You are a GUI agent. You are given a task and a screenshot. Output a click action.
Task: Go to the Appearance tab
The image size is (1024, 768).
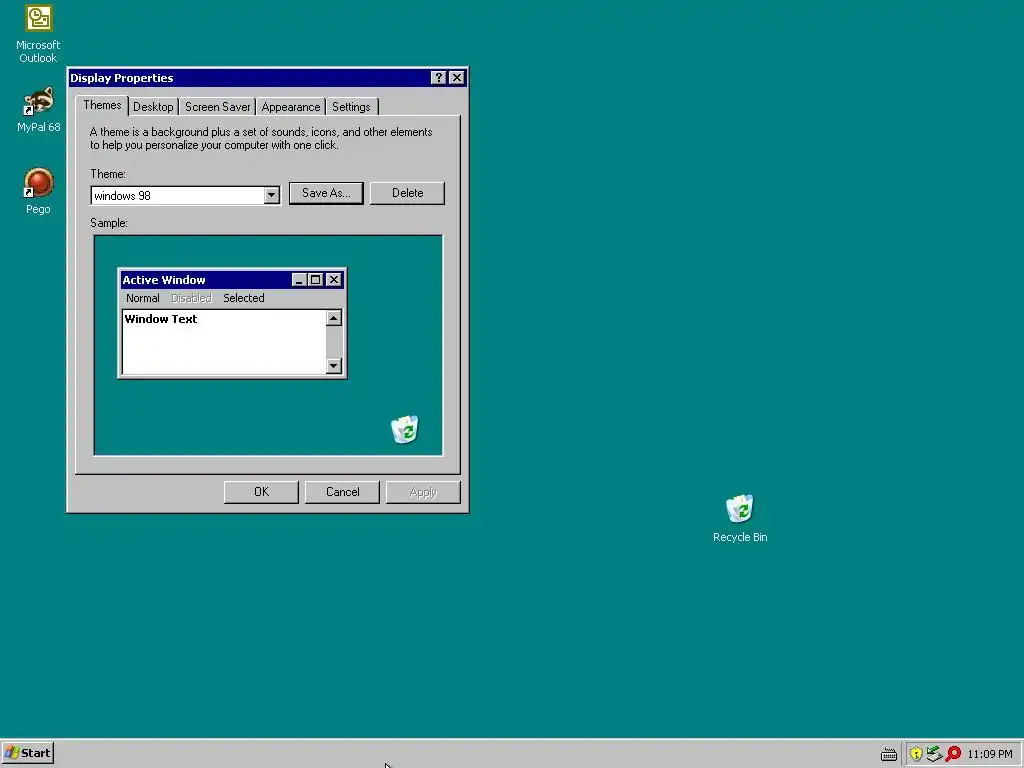(291, 107)
